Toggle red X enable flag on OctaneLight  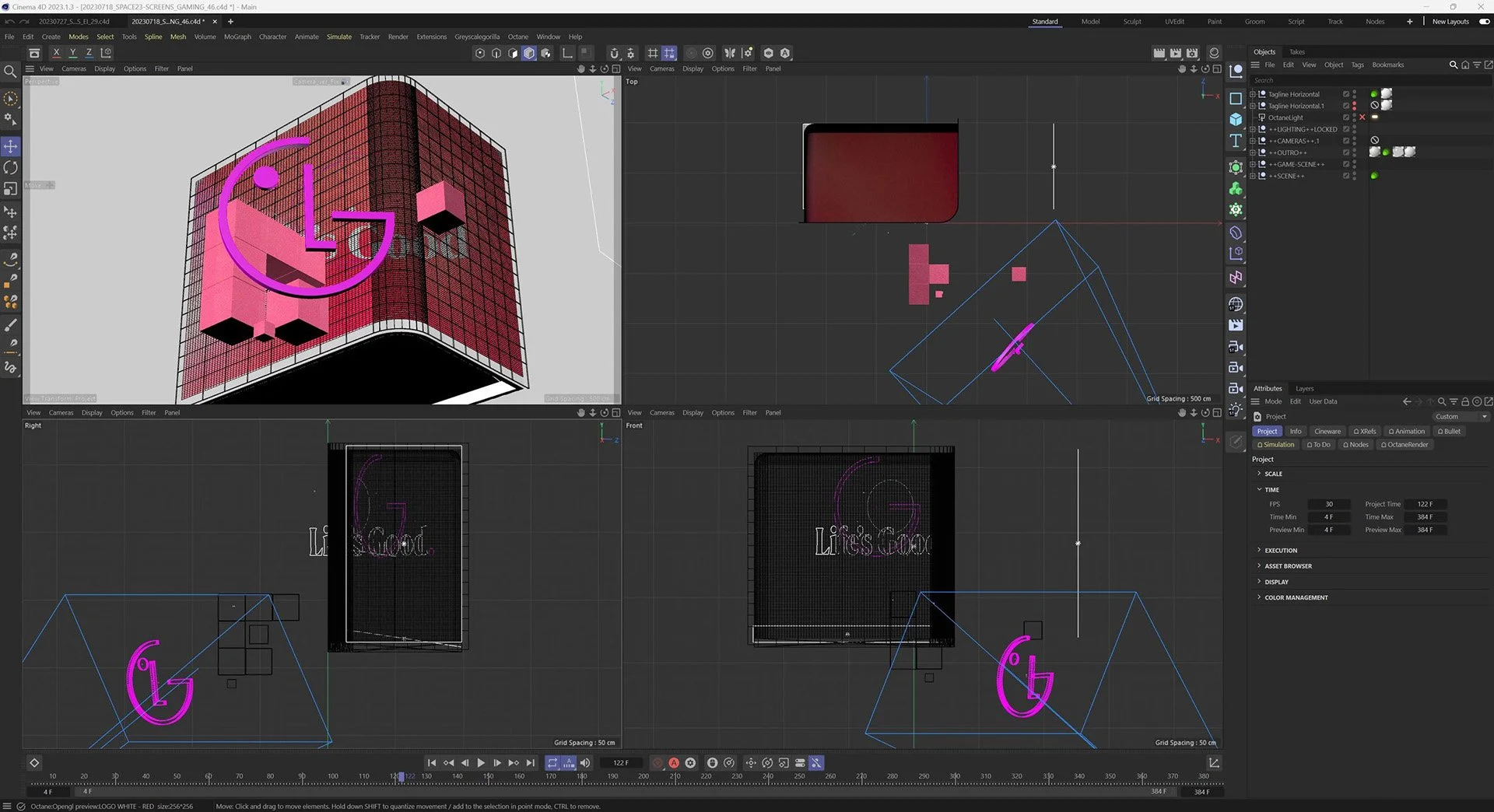[1362, 117]
